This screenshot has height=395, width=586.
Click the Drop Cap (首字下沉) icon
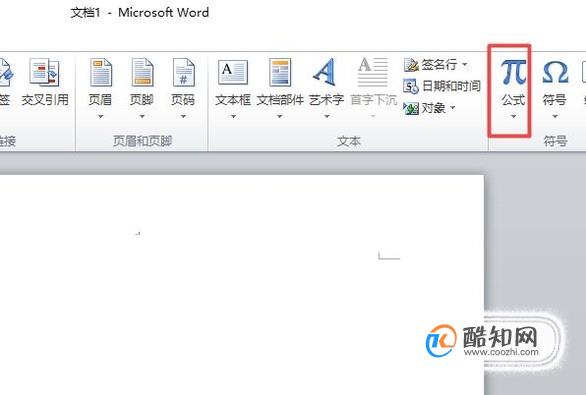tap(373, 72)
